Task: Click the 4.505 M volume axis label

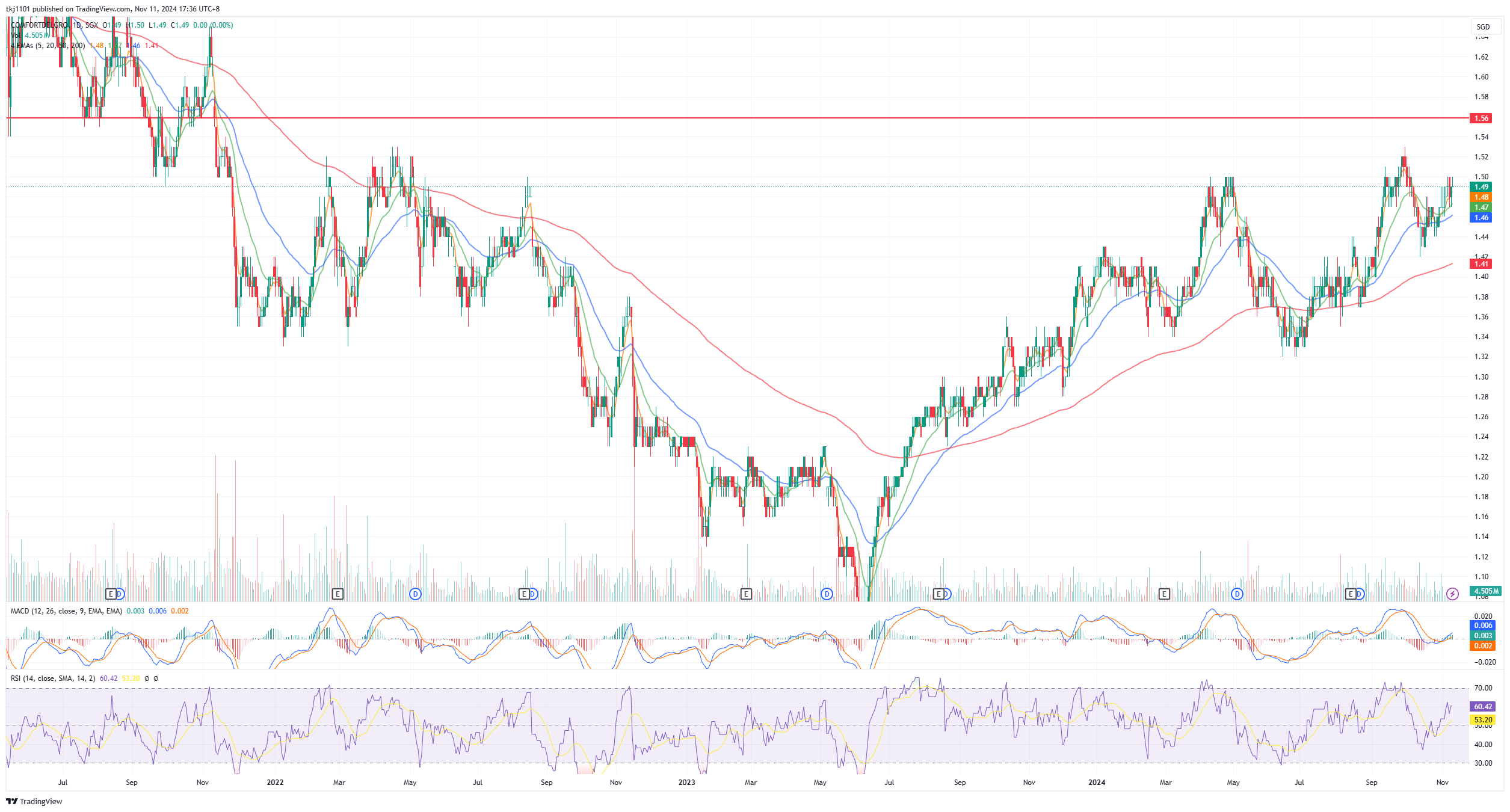Action: [x=1485, y=591]
